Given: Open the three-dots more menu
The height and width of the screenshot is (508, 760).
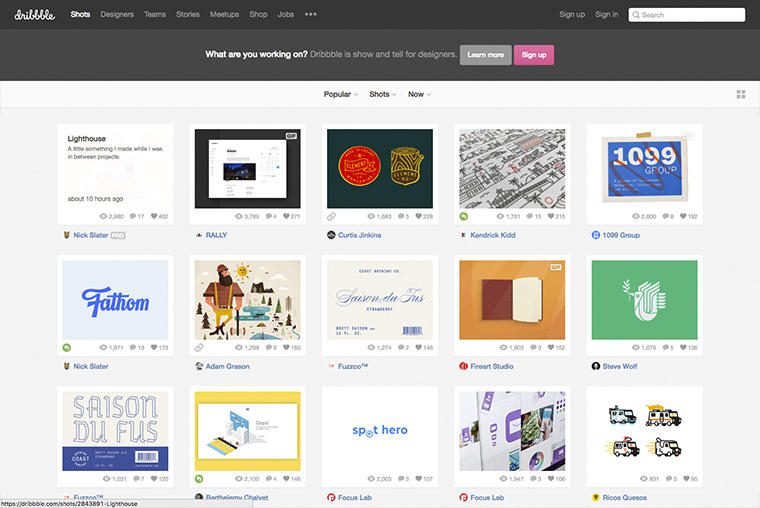Looking at the screenshot, I should click(311, 14).
